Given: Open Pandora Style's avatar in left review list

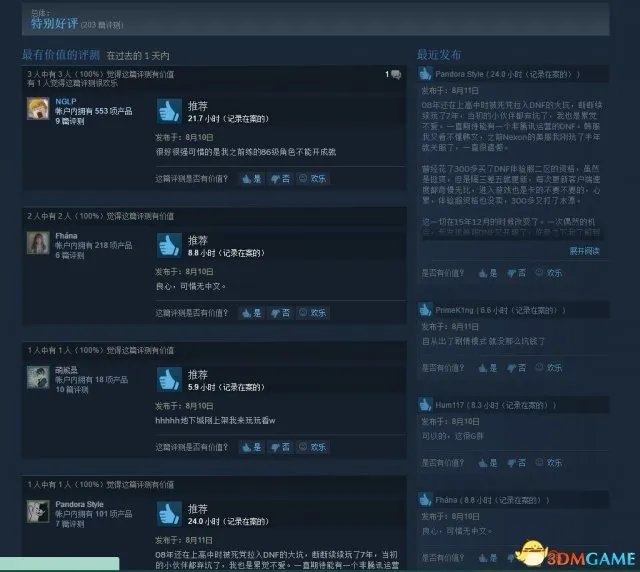Looking at the screenshot, I should [x=38, y=512].
